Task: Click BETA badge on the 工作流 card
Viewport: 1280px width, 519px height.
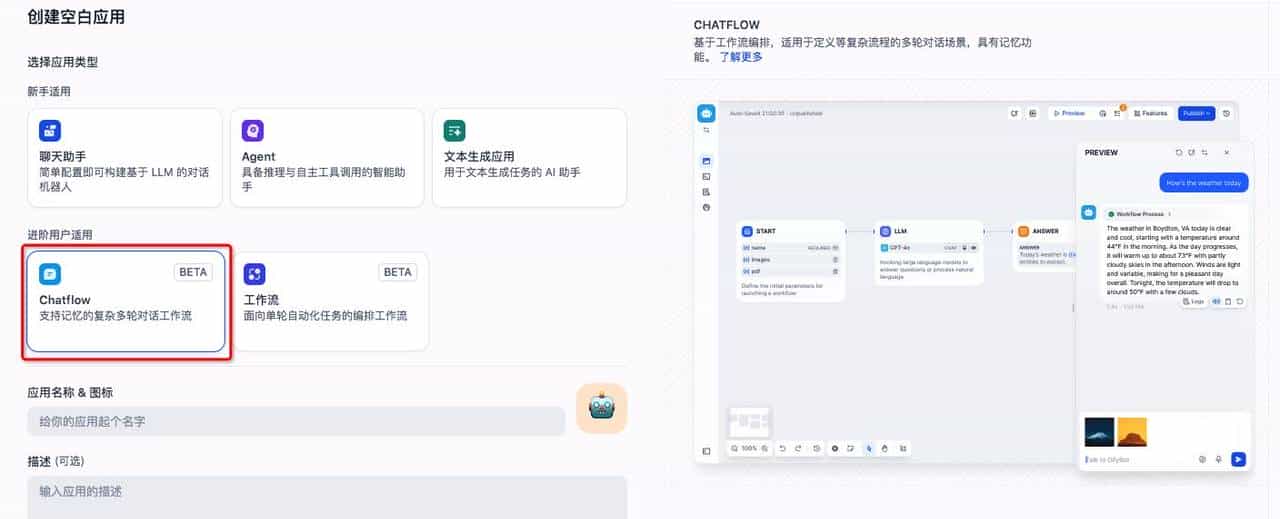Action: (x=397, y=272)
